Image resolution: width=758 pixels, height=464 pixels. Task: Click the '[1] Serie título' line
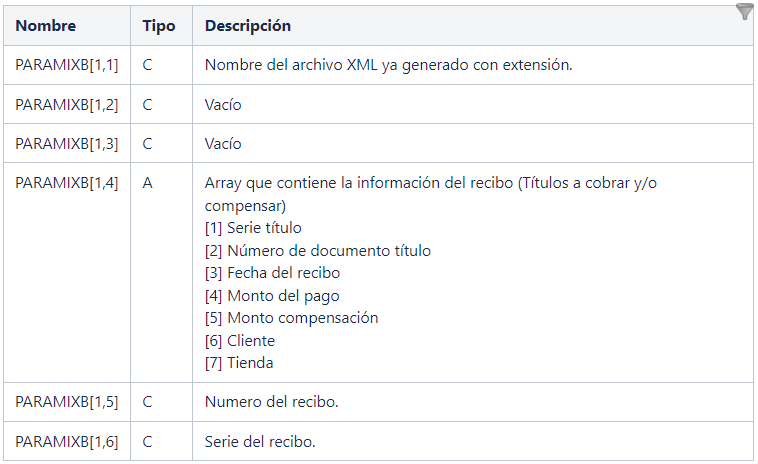click(253, 228)
